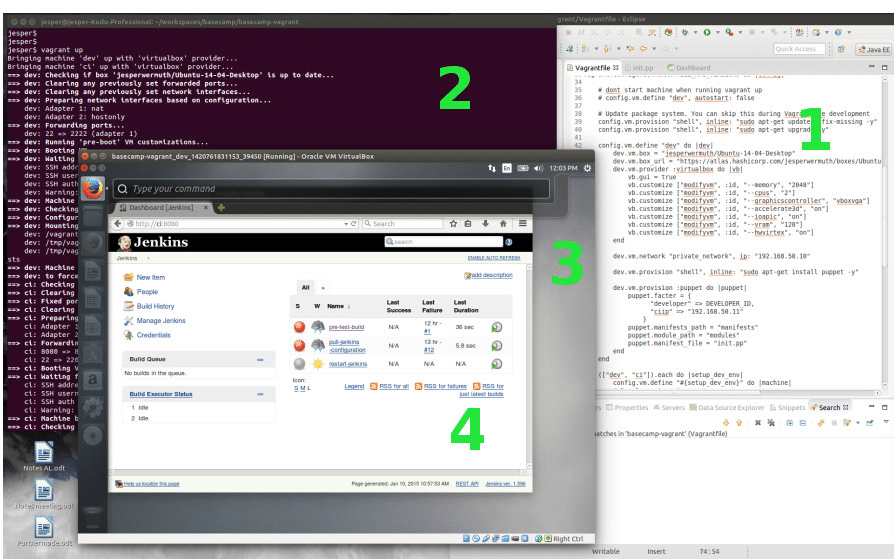
Task: Set Jenkins icon size to S
Action: (296, 388)
